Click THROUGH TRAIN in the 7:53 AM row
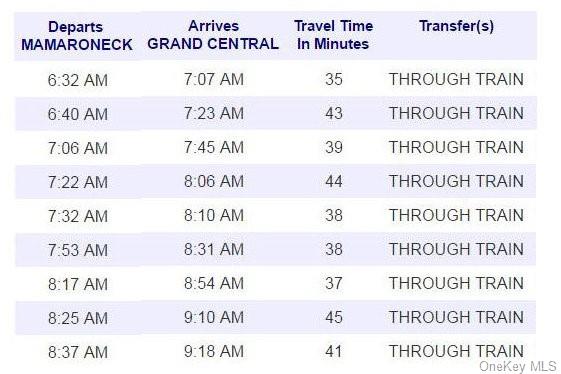 [456, 249]
